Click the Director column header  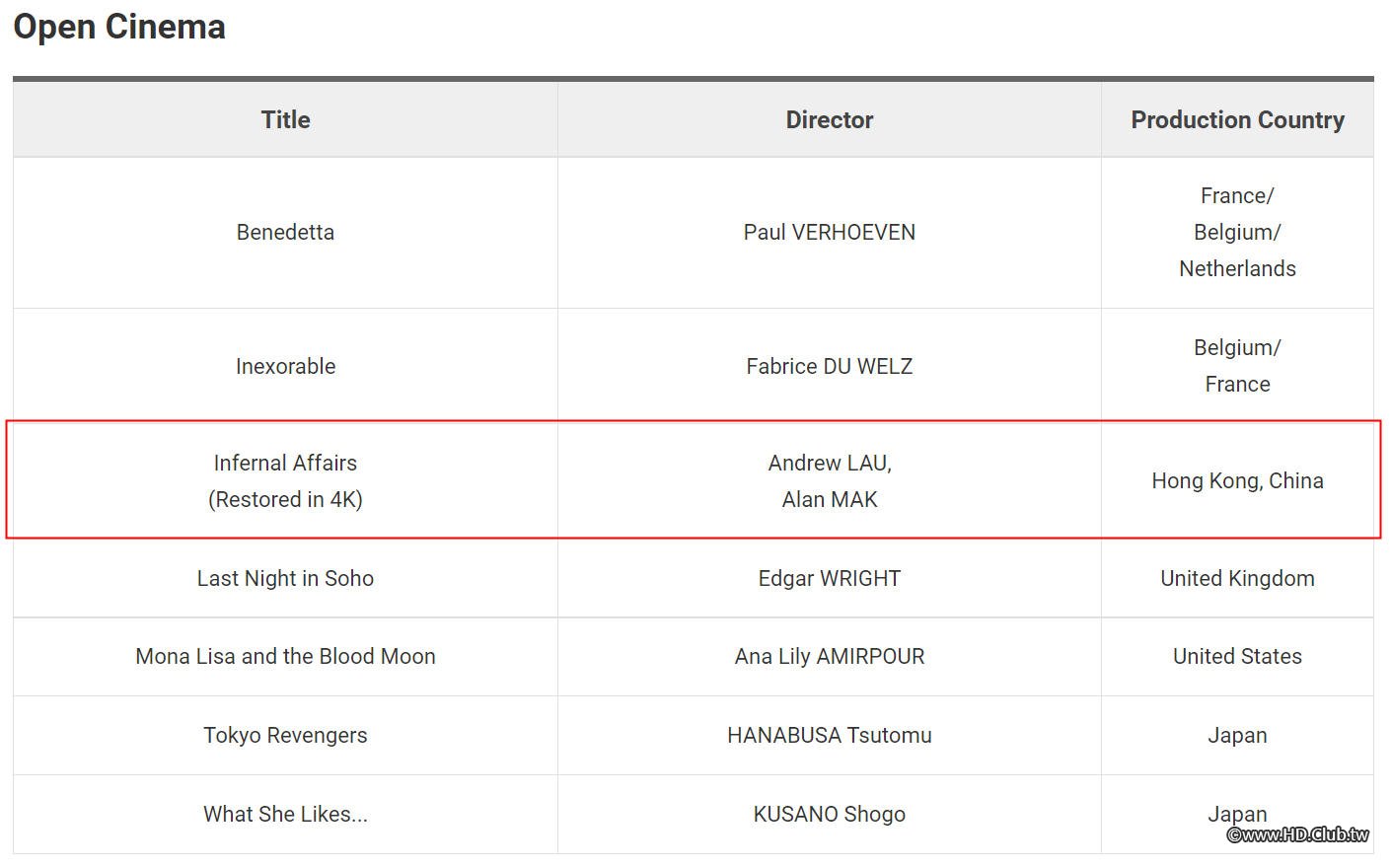click(x=830, y=119)
